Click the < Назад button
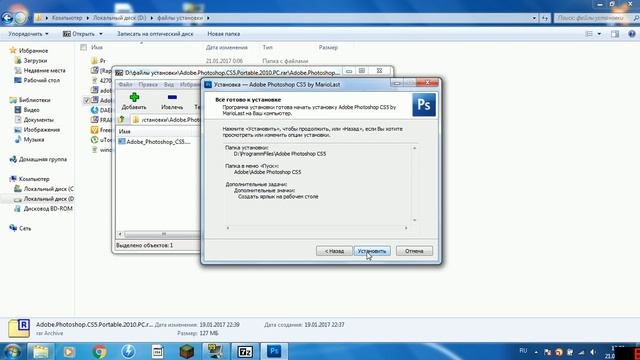Image resolution: width=640 pixels, height=360 pixels. 334,251
